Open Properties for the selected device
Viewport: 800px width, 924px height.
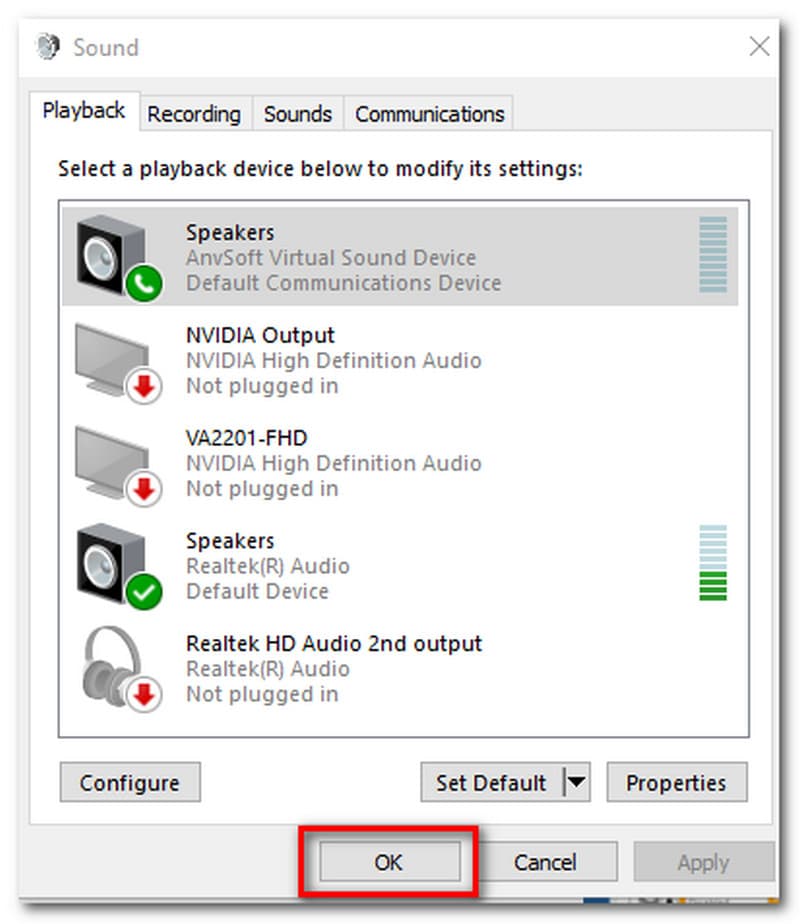pos(676,782)
